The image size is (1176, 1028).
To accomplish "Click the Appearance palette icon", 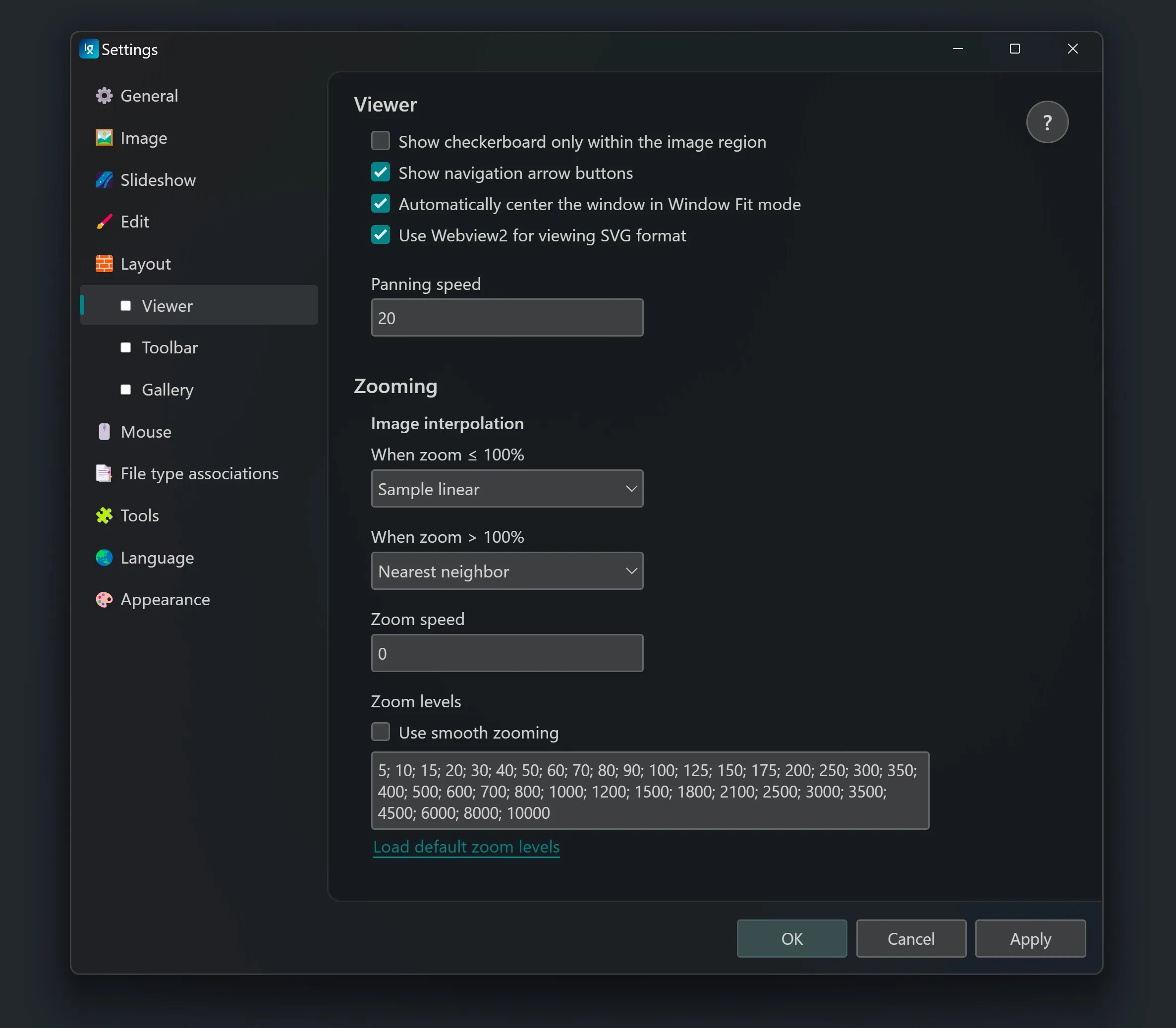I will 104,599.
